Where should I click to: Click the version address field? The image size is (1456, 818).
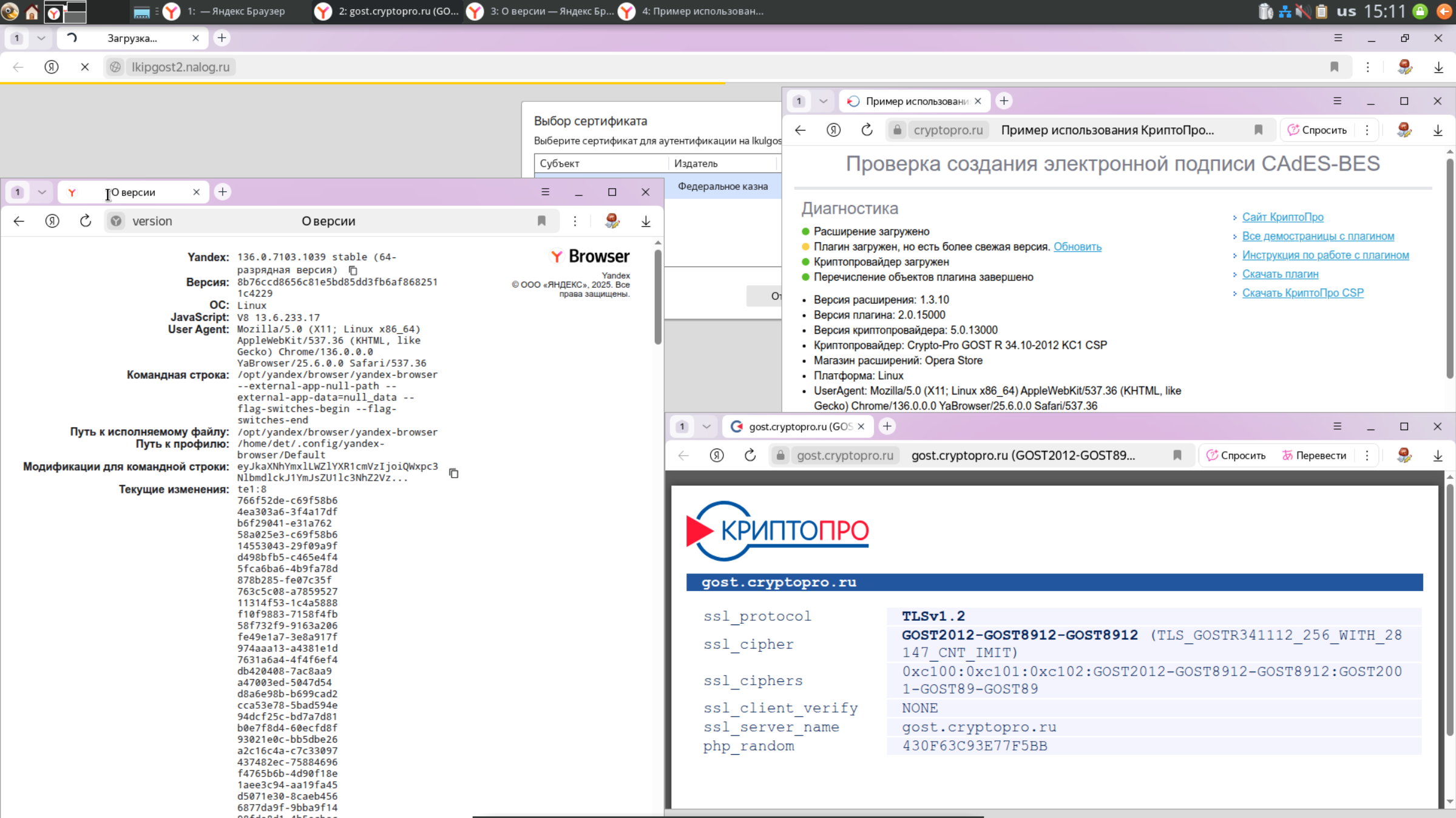tap(331, 221)
